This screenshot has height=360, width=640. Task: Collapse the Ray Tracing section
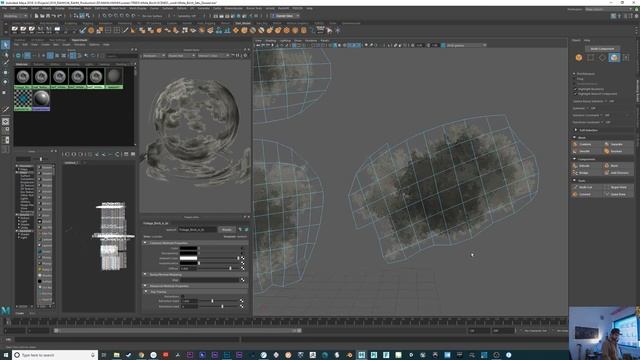[145, 292]
